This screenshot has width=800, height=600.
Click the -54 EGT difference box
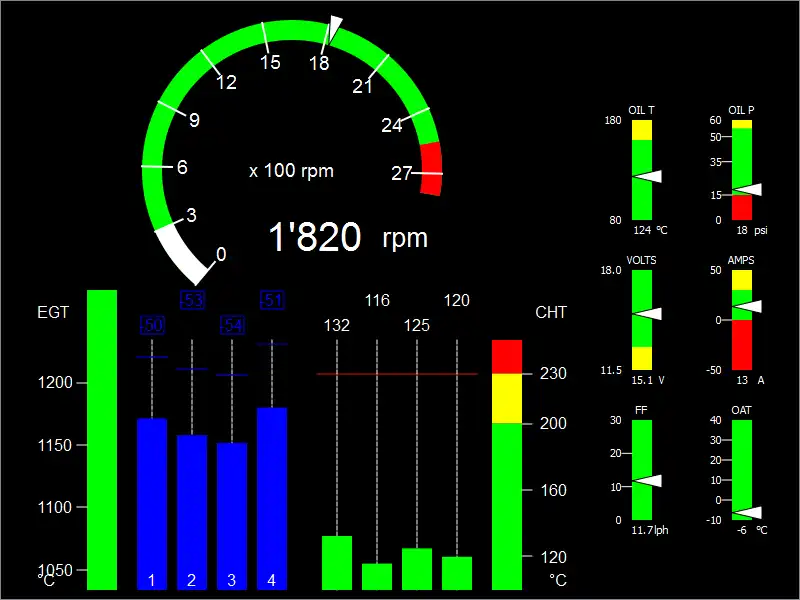point(232,325)
